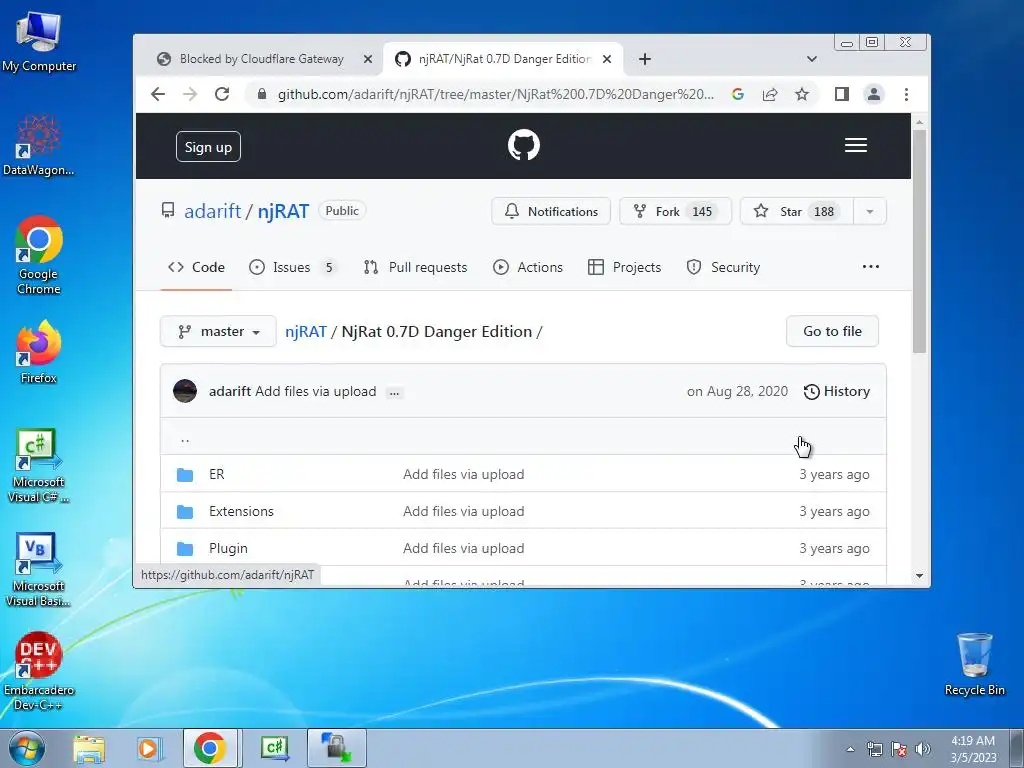The image size is (1024, 768).
Task: Click the Sign up button
Action: (208, 147)
